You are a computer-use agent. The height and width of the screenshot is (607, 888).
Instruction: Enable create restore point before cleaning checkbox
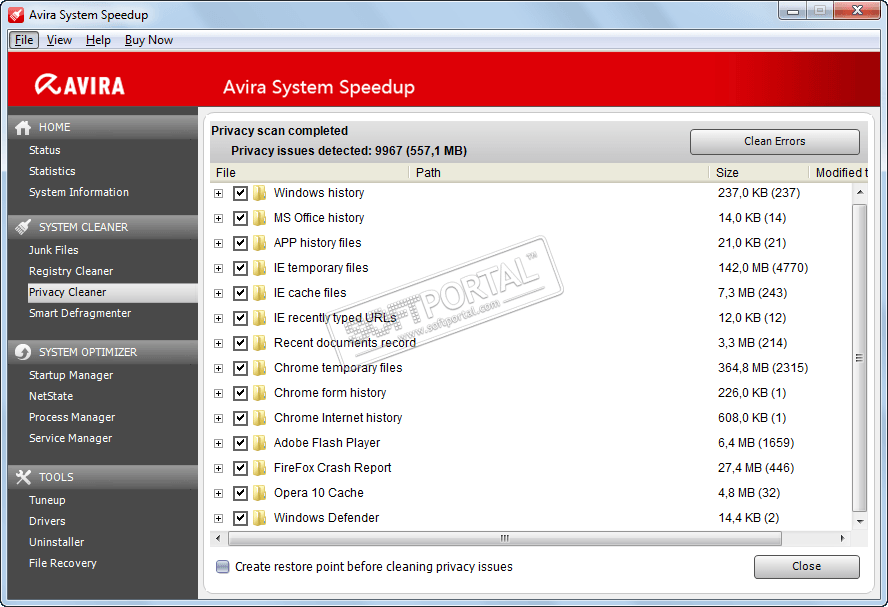click(x=223, y=567)
